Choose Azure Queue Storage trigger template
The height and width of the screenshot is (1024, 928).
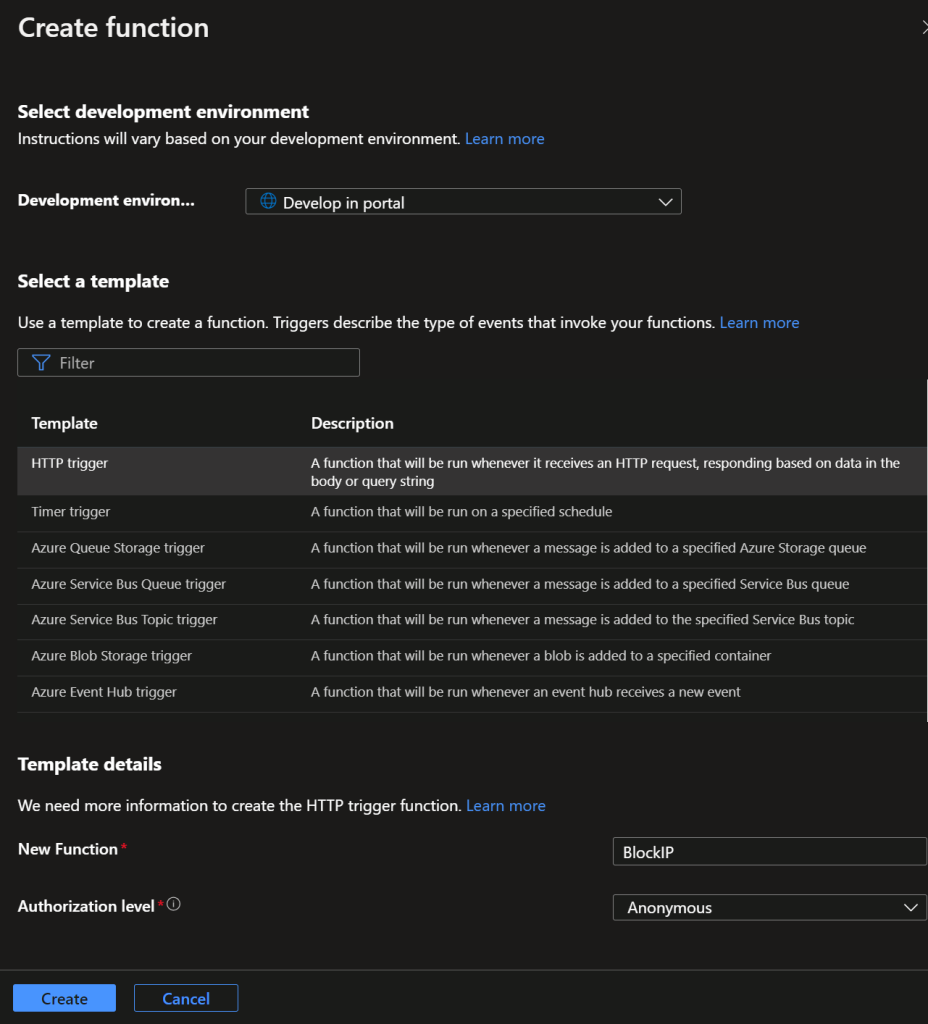(x=118, y=548)
